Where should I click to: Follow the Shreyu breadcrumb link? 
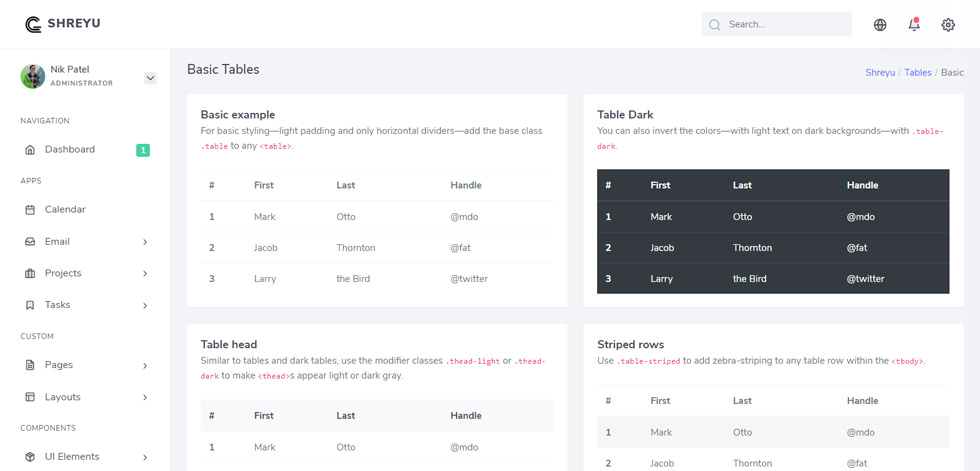tap(880, 72)
